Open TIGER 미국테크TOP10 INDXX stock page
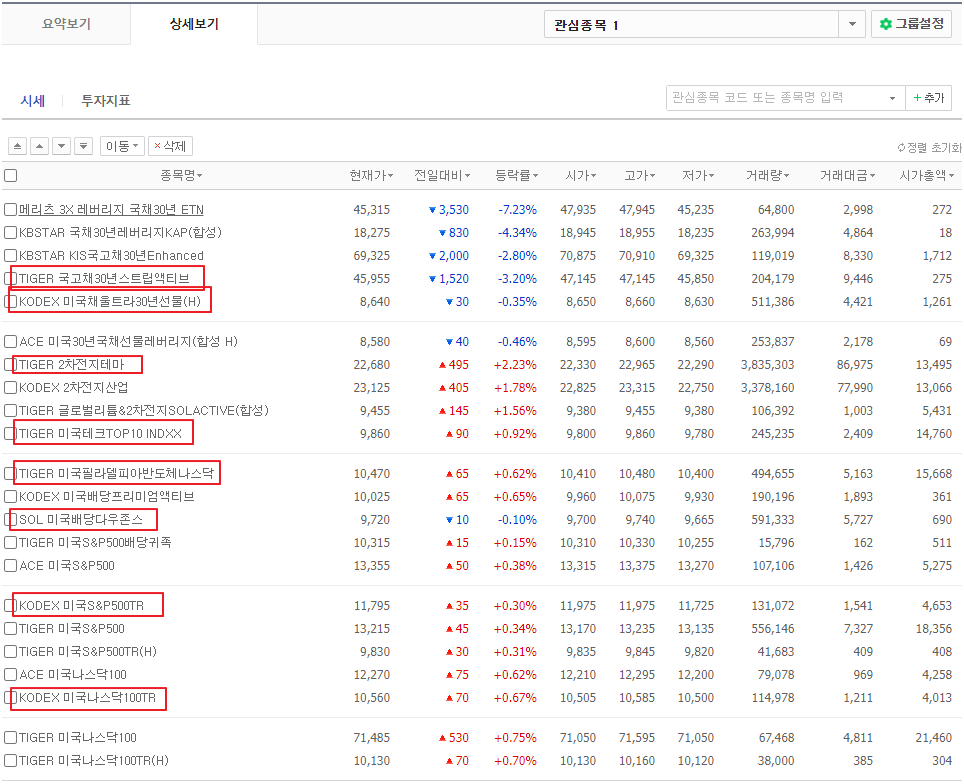 pyautogui.click(x=100, y=434)
